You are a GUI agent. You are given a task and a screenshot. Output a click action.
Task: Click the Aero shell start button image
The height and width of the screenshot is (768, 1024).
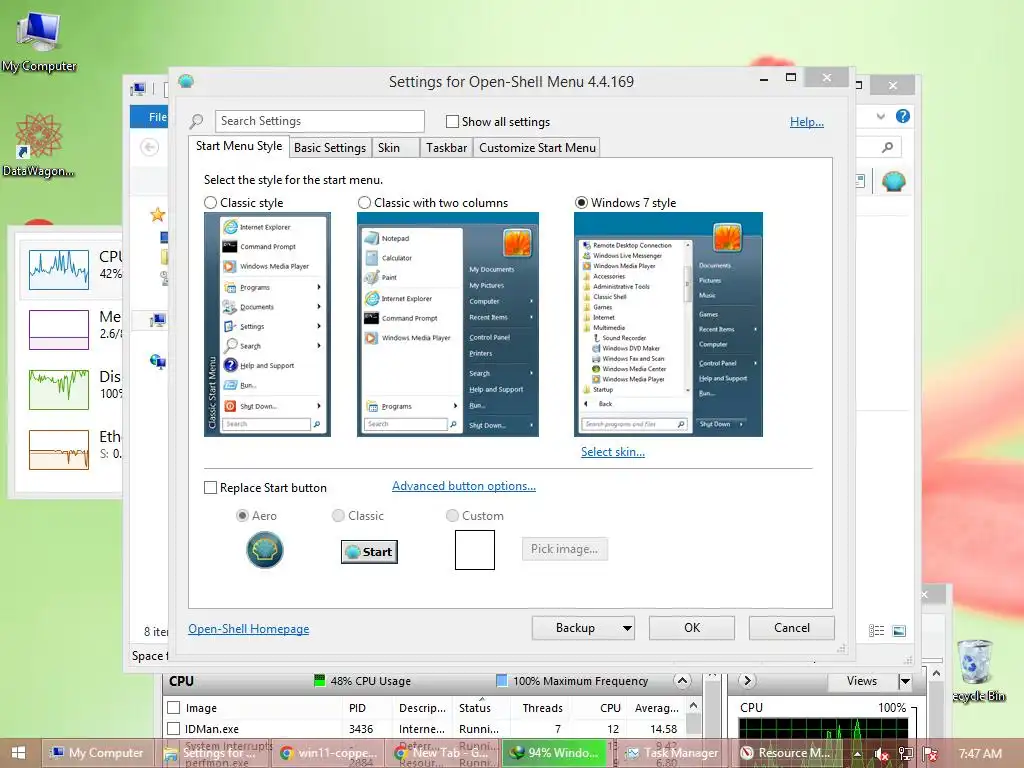264,550
